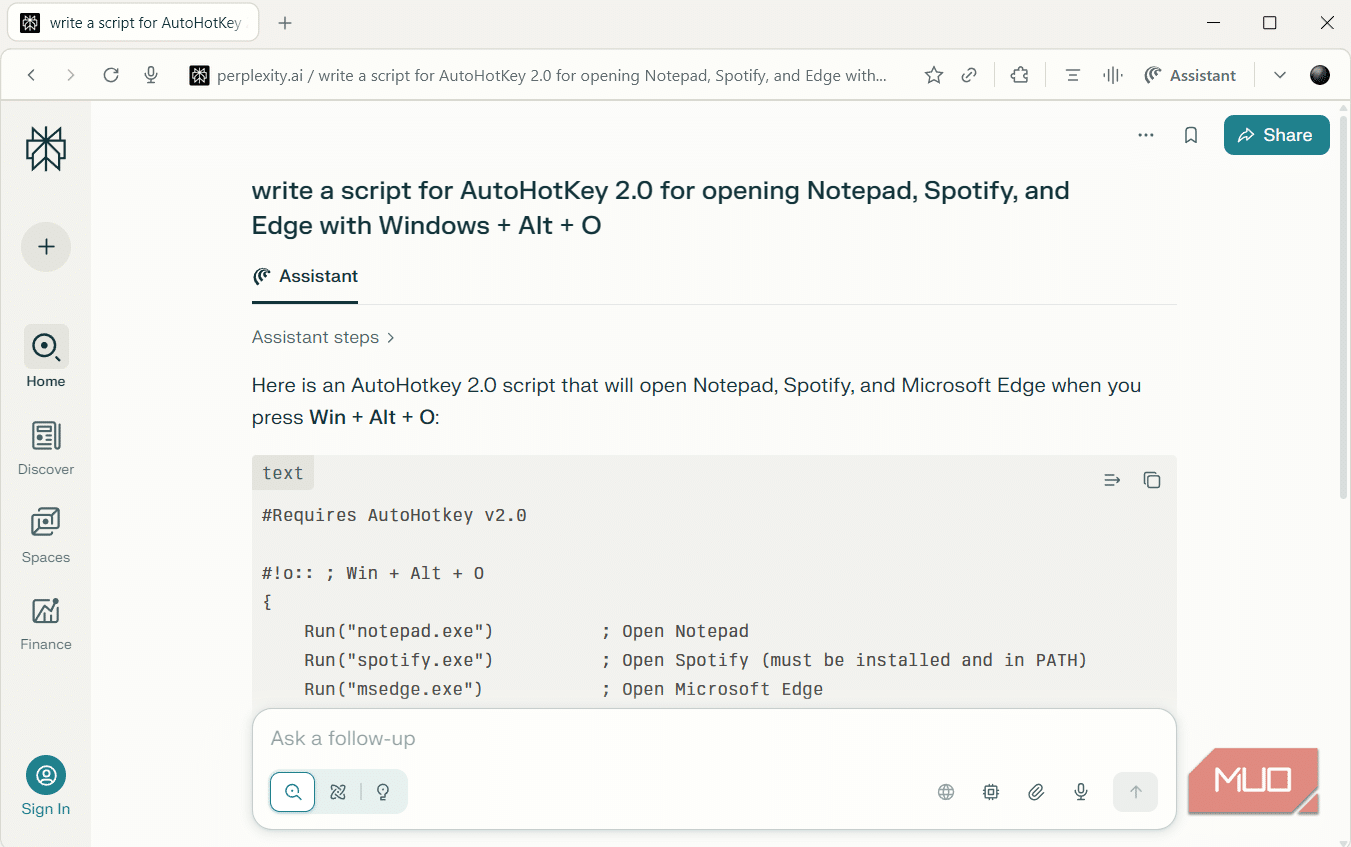
Task: Maximize the browser window
Action: pyautogui.click(x=1269, y=23)
